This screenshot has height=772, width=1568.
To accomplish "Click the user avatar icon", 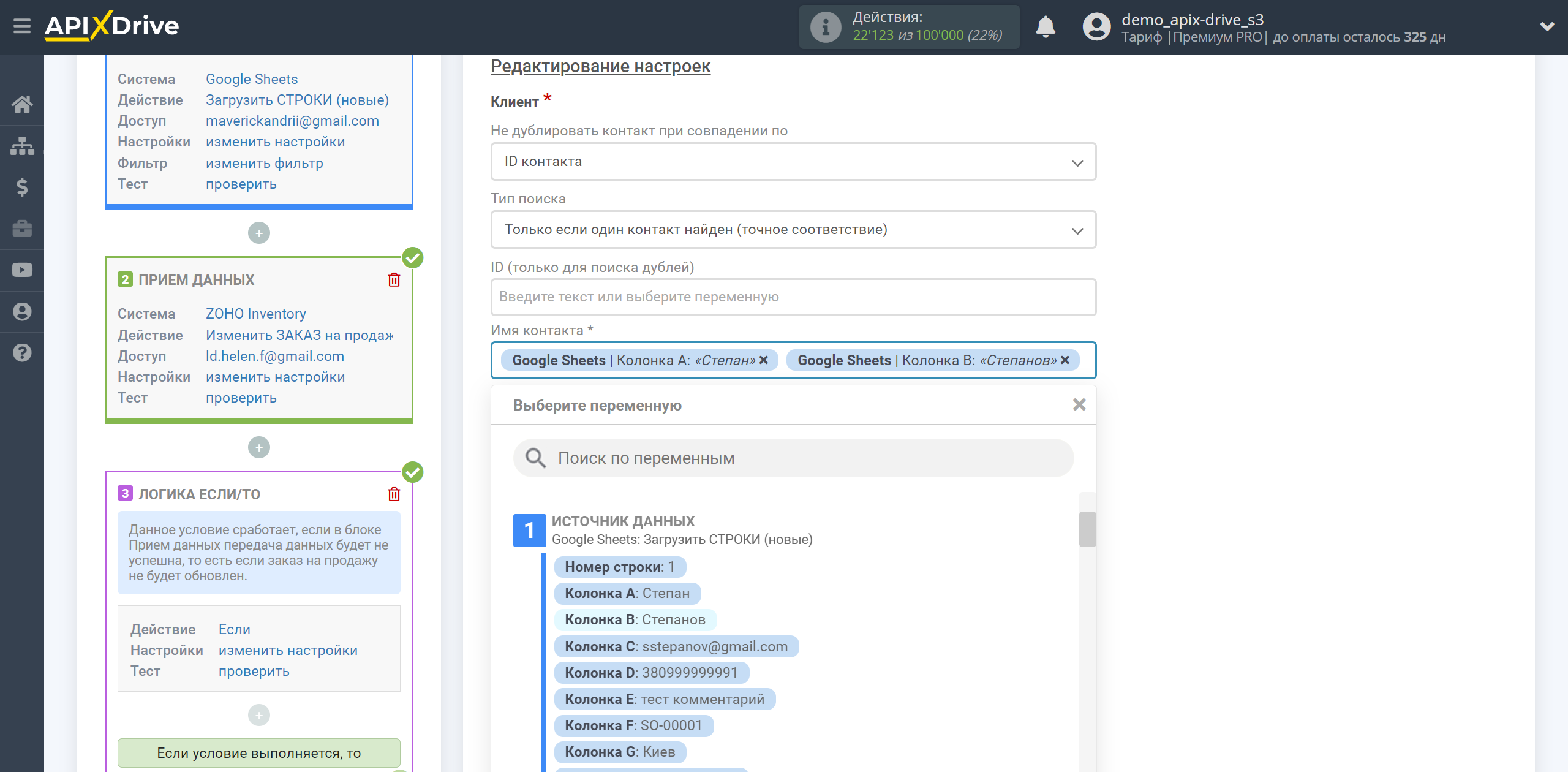I will tap(1096, 27).
